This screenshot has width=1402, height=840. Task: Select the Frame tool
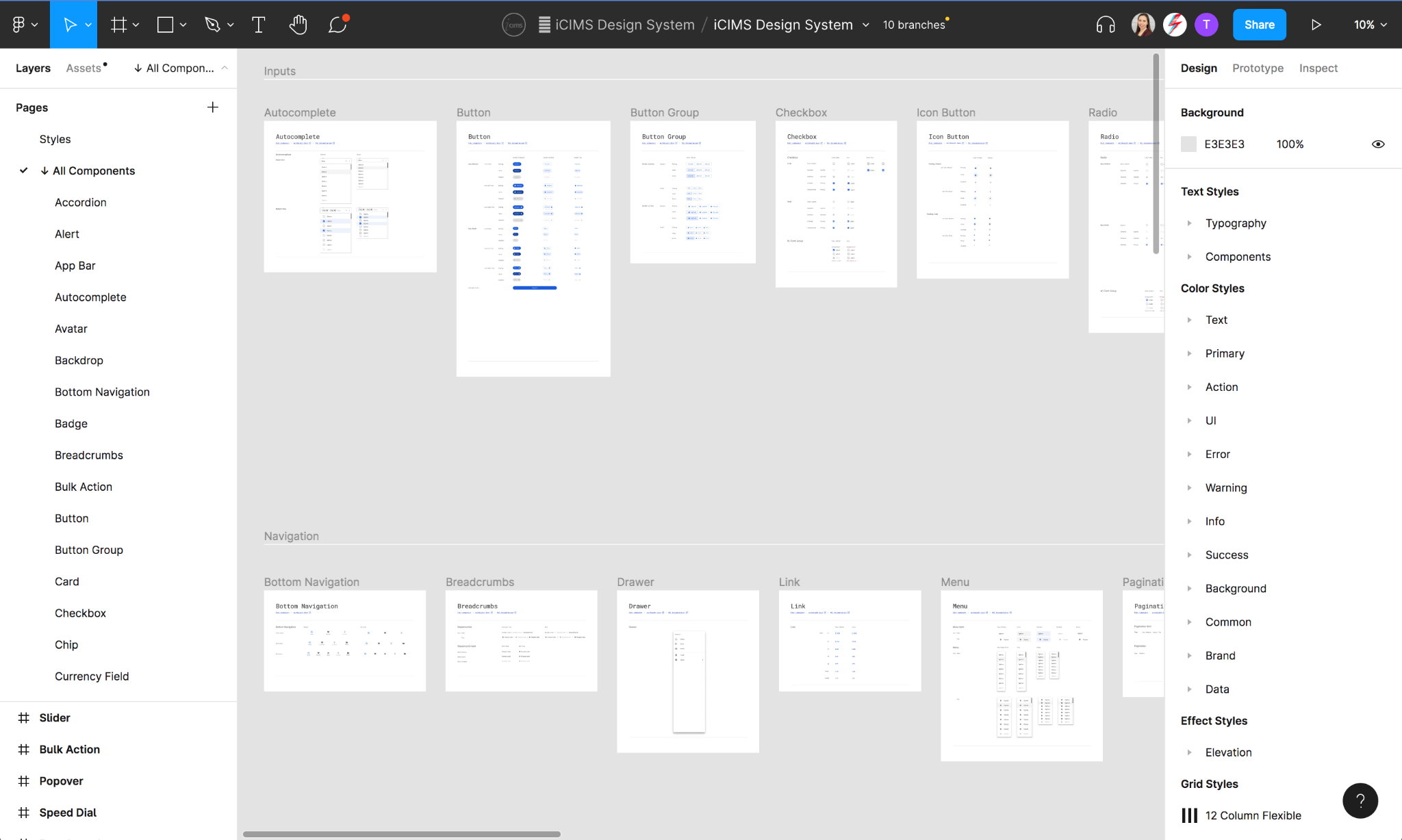coord(119,25)
